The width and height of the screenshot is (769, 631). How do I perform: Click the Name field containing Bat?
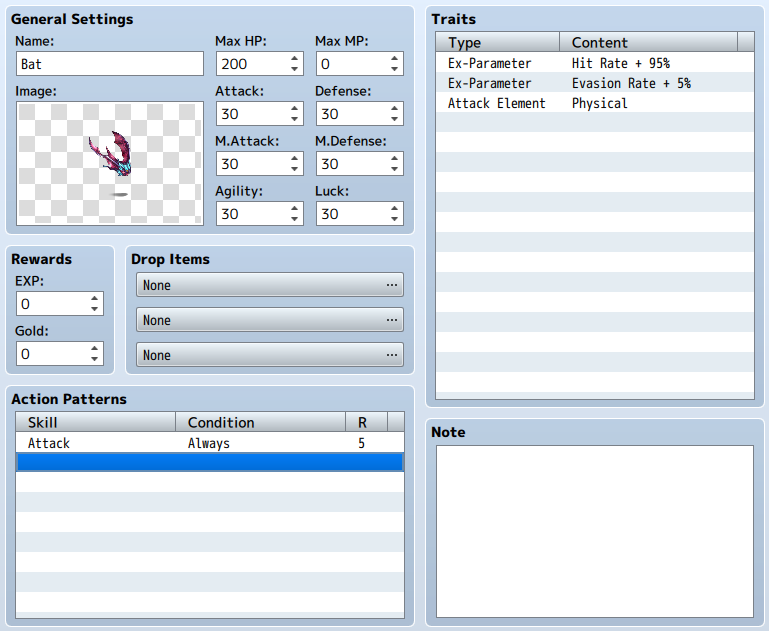point(110,64)
